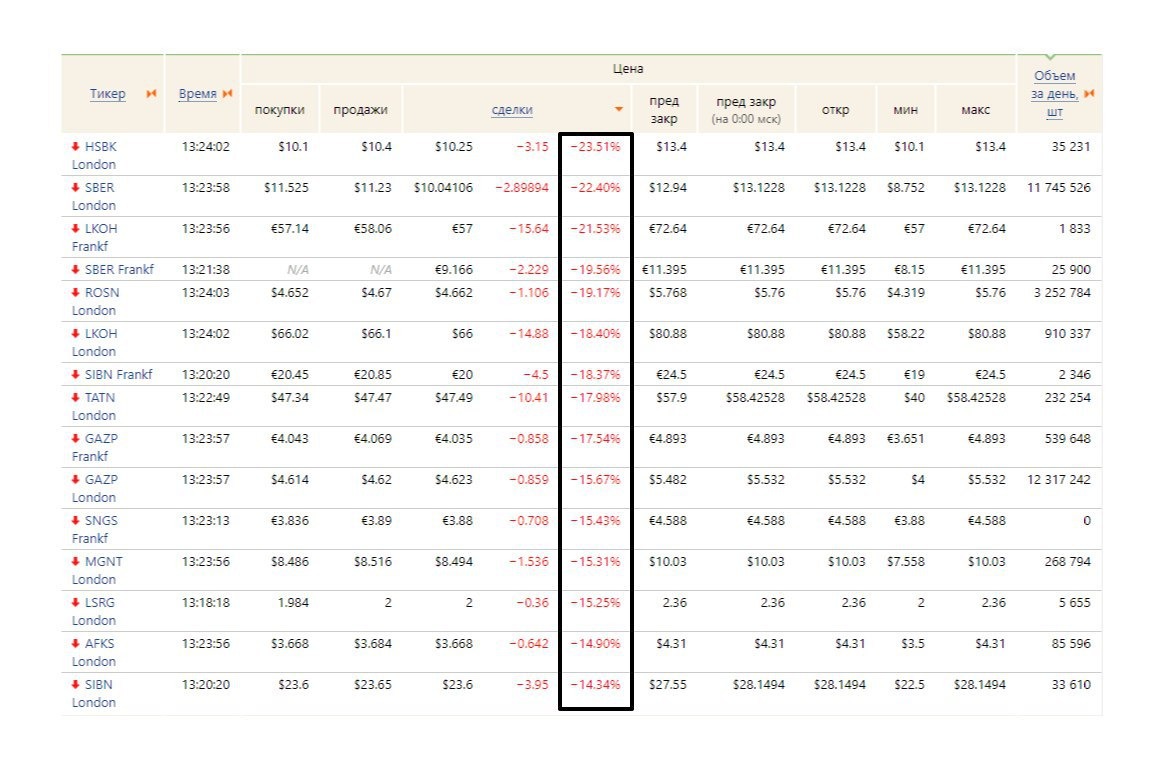Viewport: 1163px width, 769px height.
Task: Select the sell price $66.1
Action: click(376, 334)
